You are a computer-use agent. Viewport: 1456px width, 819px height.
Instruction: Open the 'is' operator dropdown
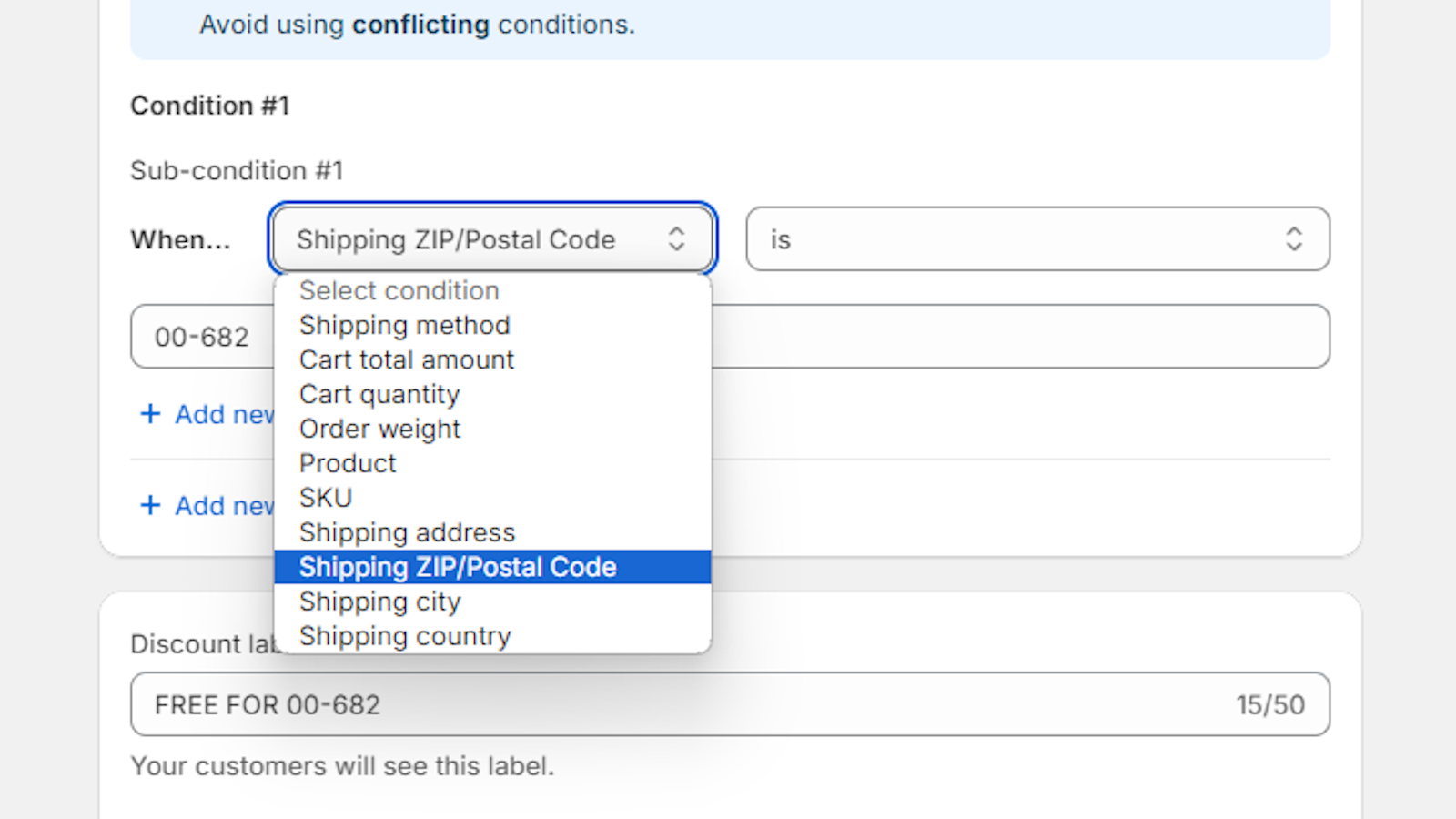click(1037, 239)
